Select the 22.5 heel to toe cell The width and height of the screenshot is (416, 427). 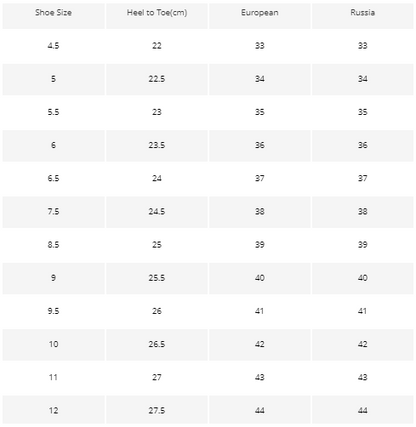[157, 79]
